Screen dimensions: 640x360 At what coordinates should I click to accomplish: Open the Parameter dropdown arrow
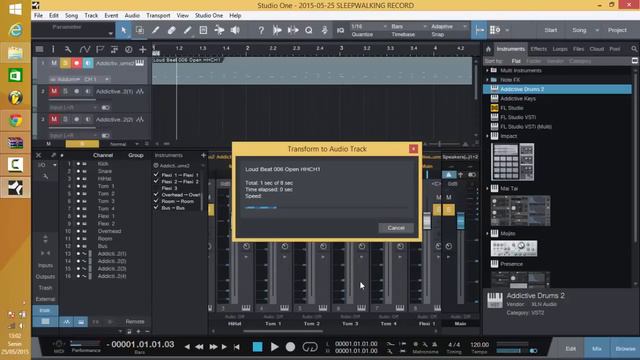(110, 34)
